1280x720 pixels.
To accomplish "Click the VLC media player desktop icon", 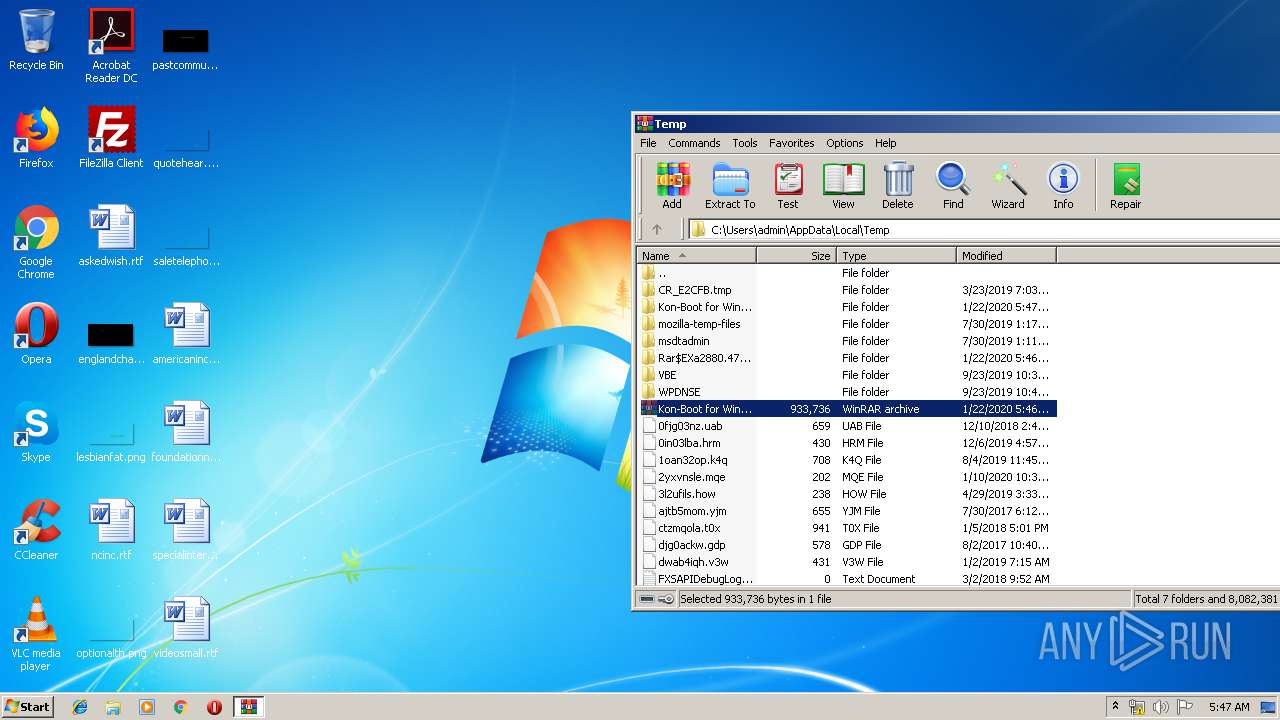I will point(36,634).
